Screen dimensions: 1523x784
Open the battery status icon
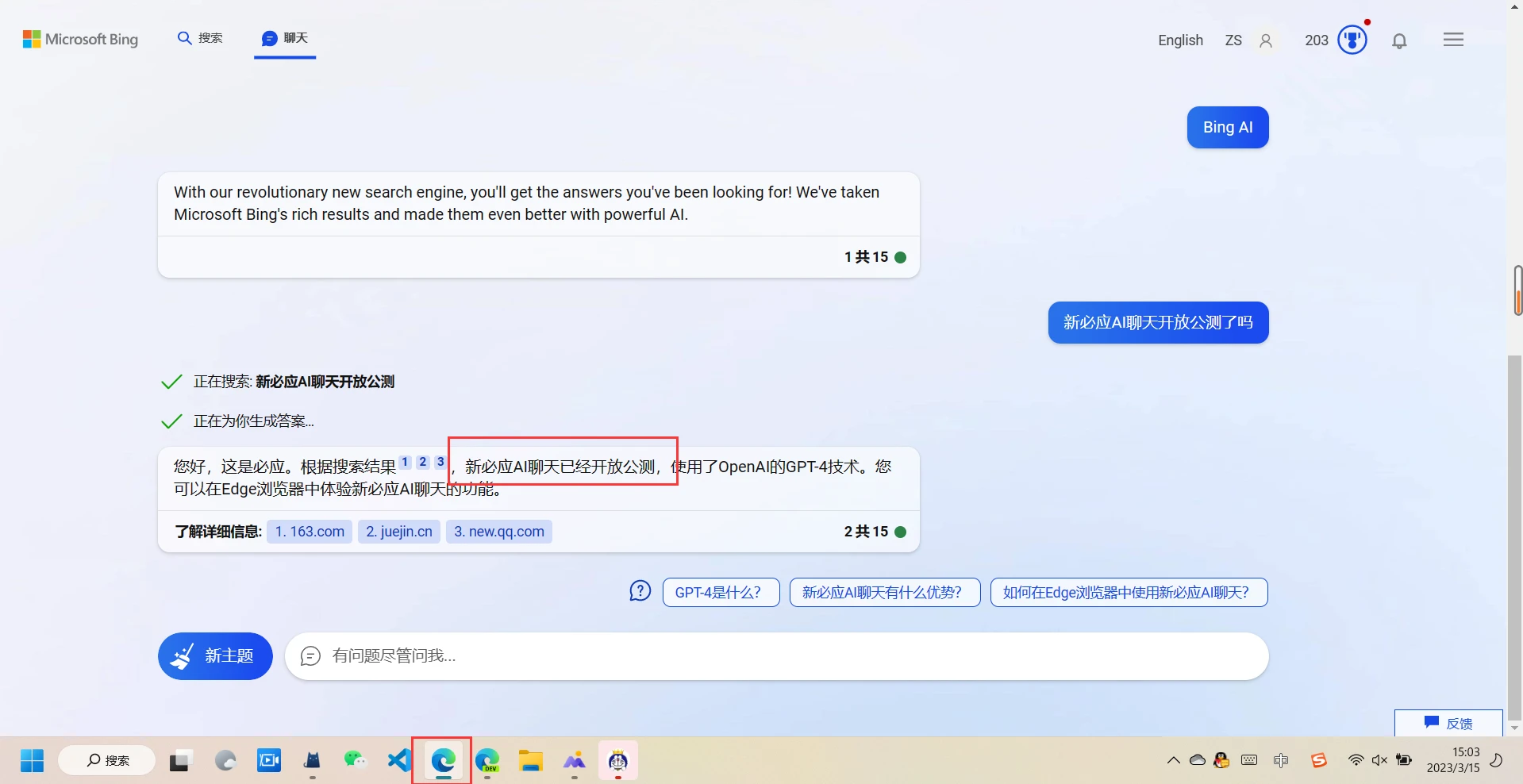pos(1404,760)
